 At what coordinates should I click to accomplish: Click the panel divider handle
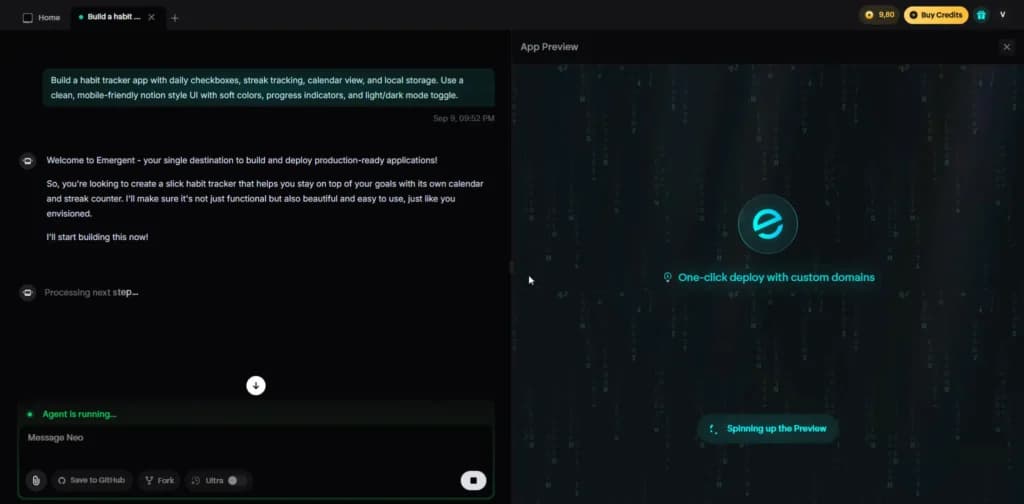(x=511, y=267)
